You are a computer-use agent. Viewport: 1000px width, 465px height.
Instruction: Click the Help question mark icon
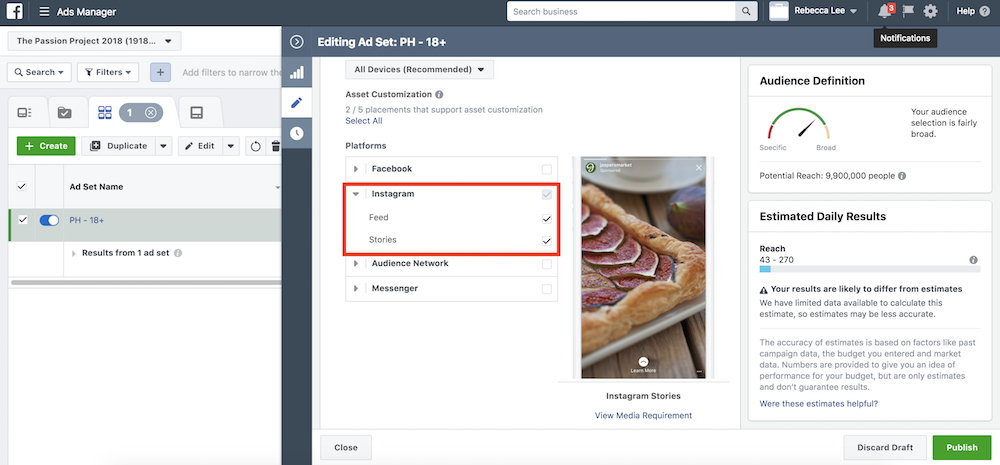click(985, 11)
